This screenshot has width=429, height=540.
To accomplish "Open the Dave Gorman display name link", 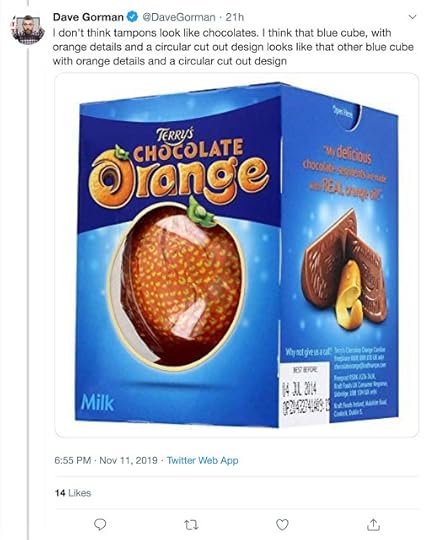I will (x=88, y=17).
